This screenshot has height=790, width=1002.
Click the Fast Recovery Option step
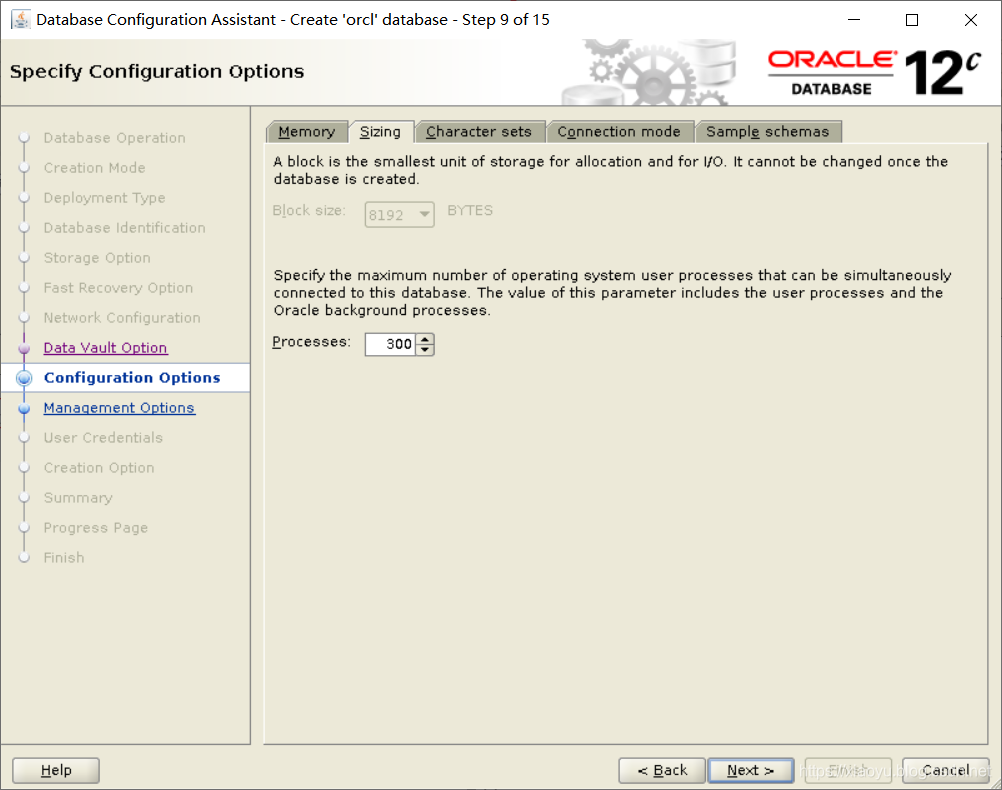coord(118,288)
